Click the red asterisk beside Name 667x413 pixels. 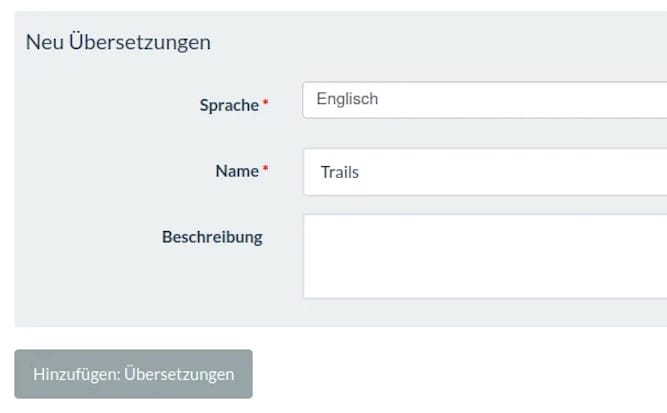[266, 171]
